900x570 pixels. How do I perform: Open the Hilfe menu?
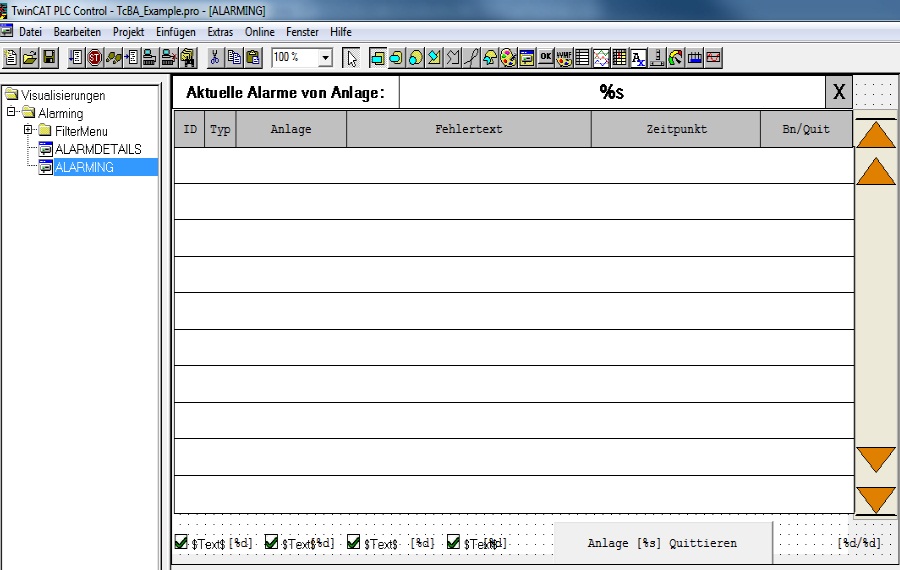pyautogui.click(x=341, y=32)
